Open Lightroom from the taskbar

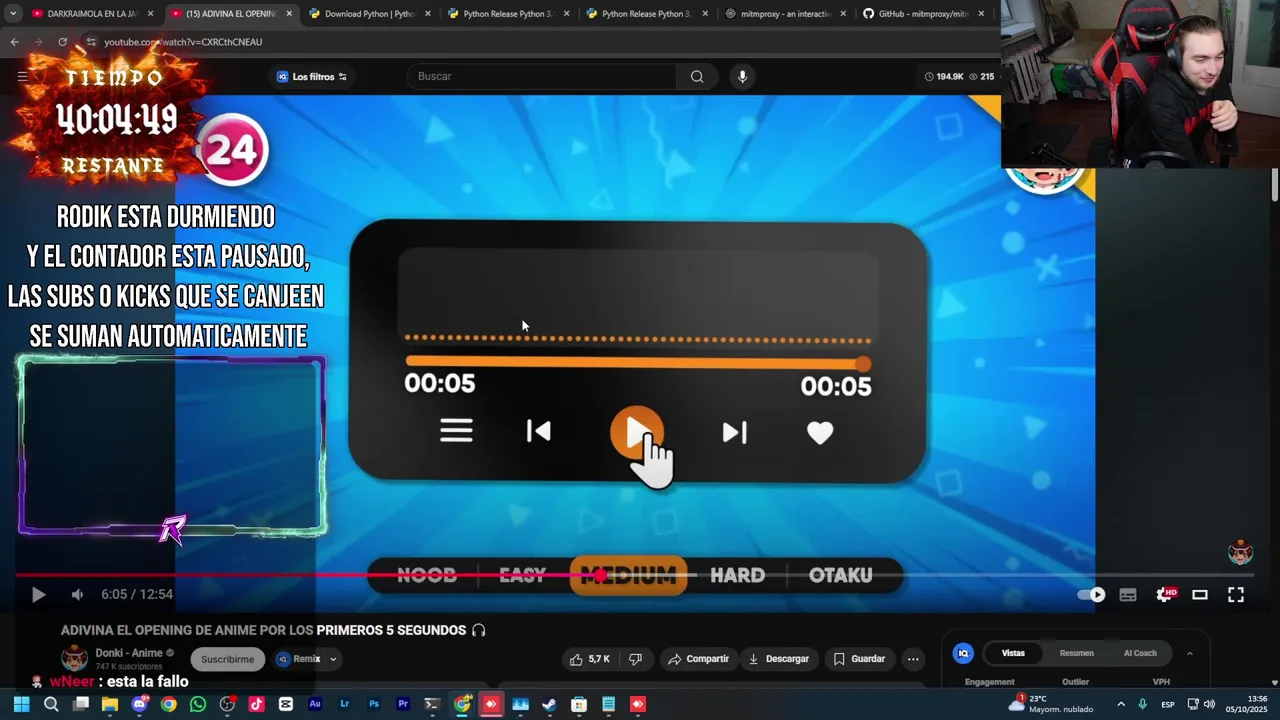click(345, 704)
